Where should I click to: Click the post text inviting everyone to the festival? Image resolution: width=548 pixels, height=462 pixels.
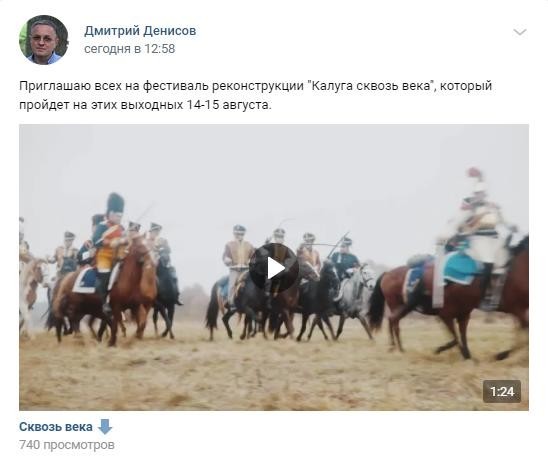(255, 95)
